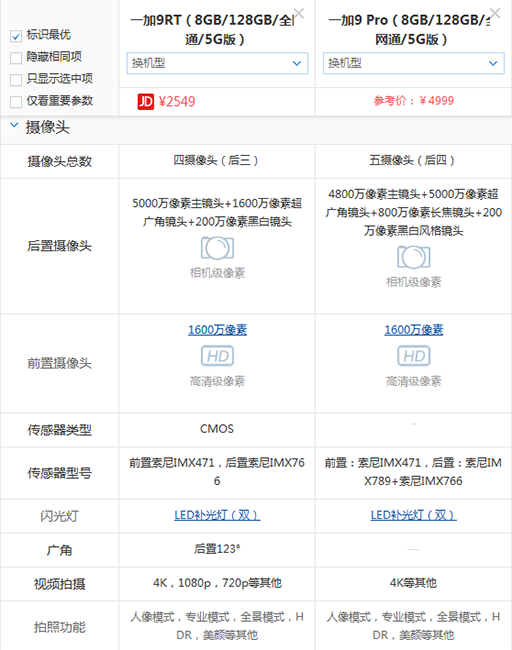
Task: Click the HD icon in 一加9RT front camera
Action: [x=217, y=356]
